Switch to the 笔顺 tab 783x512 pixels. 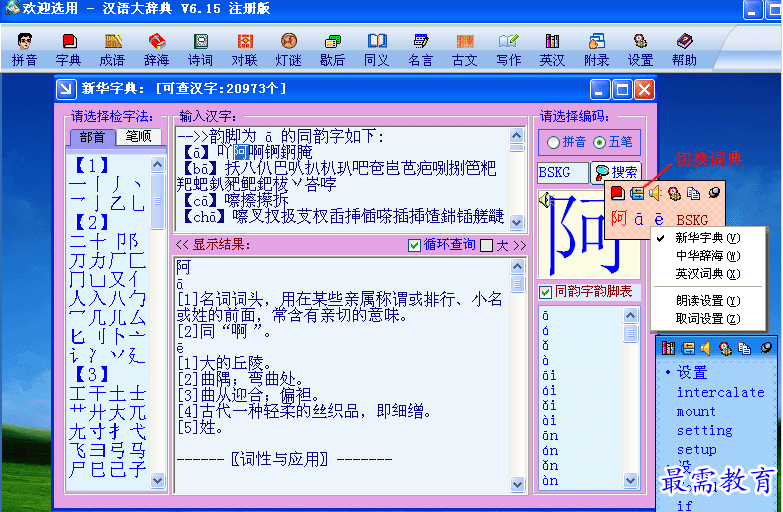tap(138, 136)
